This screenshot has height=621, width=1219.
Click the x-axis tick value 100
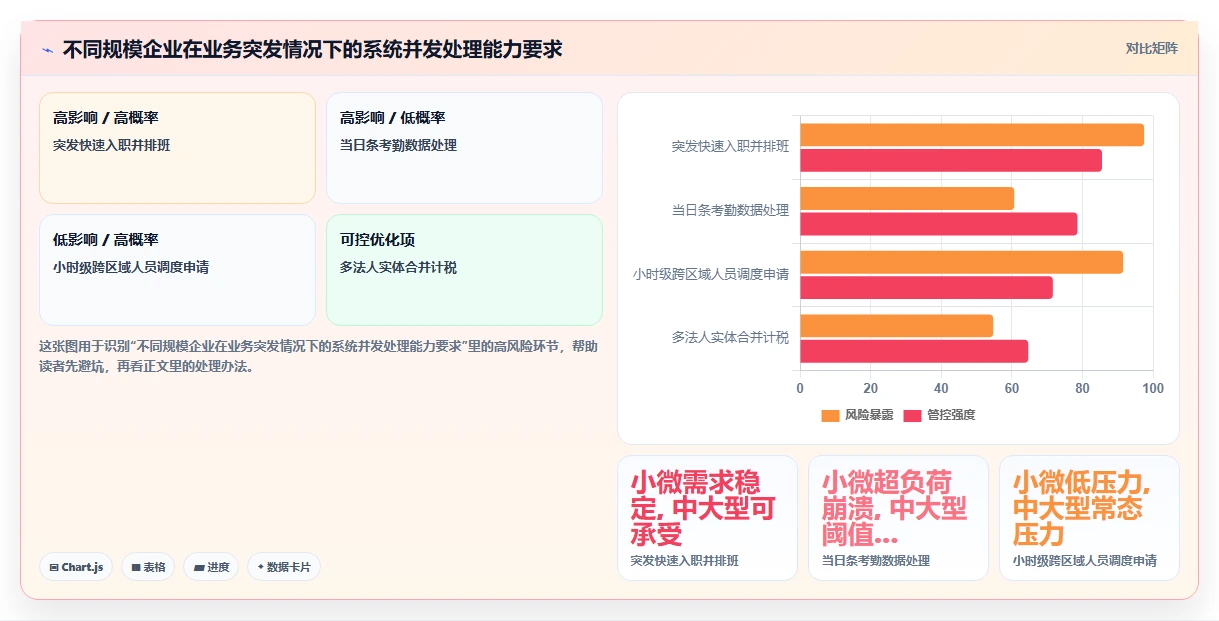tap(1152, 388)
